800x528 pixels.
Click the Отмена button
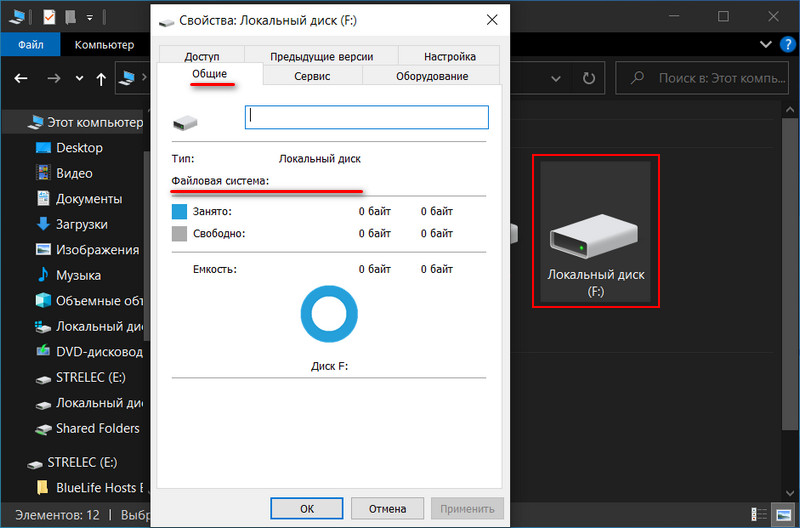[387, 509]
